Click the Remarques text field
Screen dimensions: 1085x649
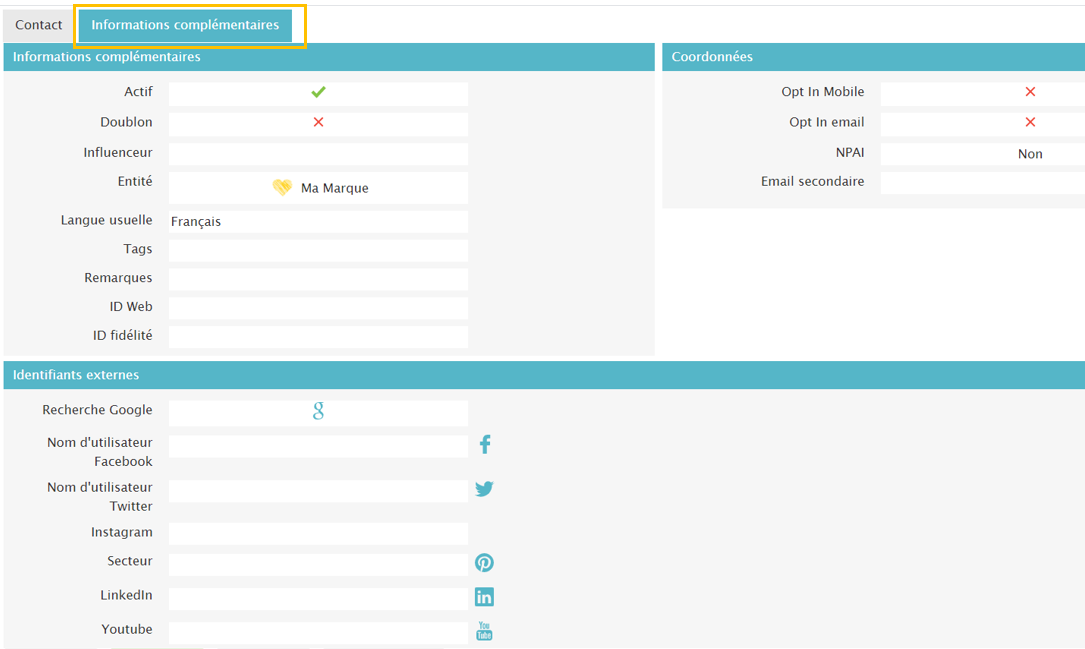(318, 279)
